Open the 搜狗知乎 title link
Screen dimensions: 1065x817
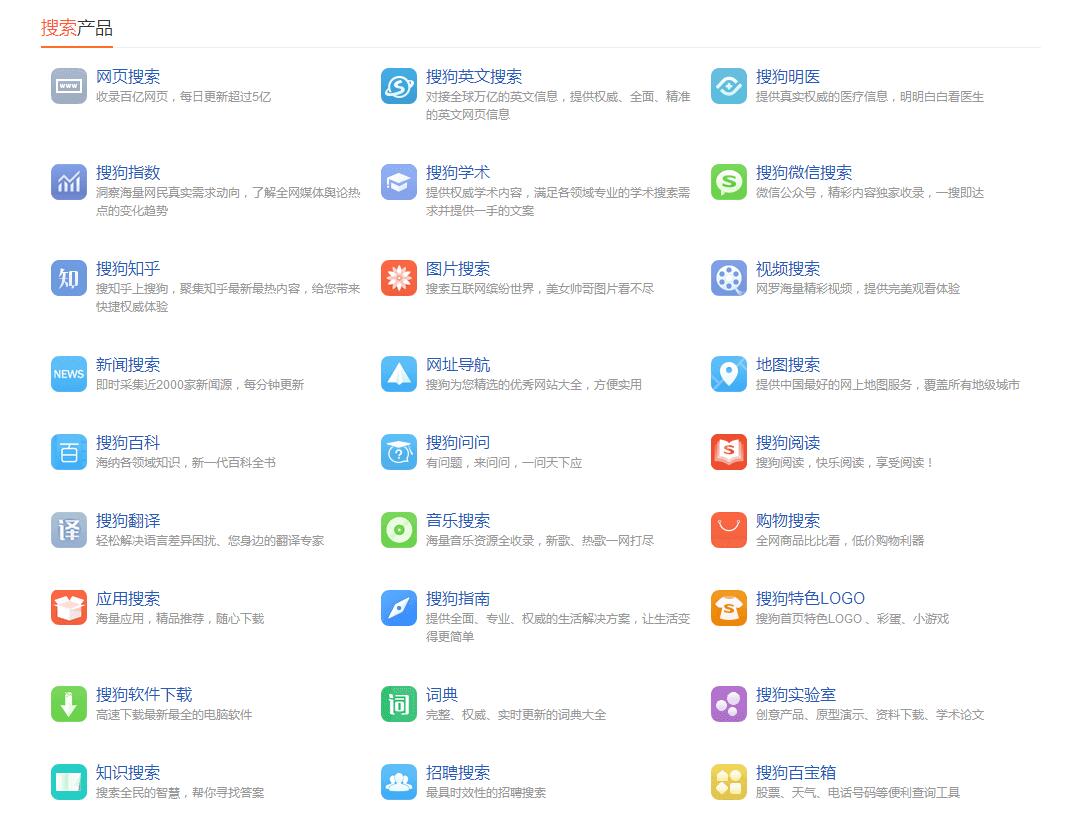coord(128,268)
